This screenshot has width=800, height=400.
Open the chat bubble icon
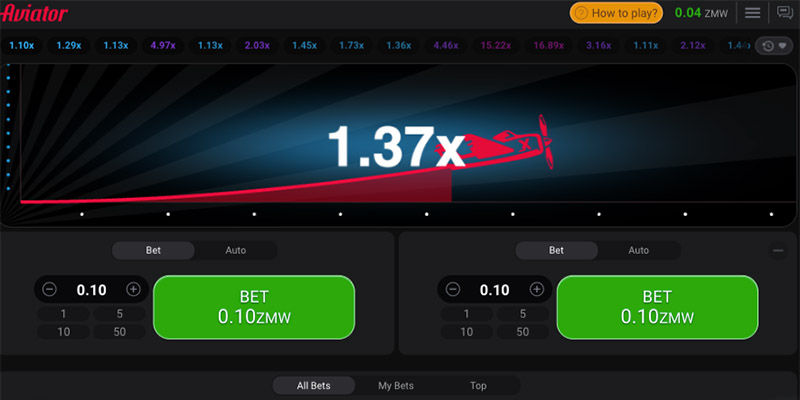coord(785,13)
